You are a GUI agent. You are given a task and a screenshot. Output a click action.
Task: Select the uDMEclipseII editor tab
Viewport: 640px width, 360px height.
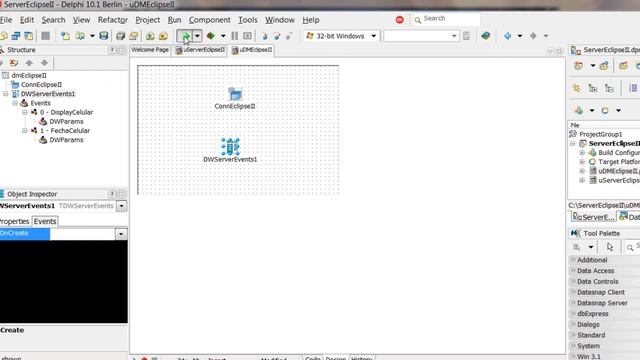(x=251, y=50)
